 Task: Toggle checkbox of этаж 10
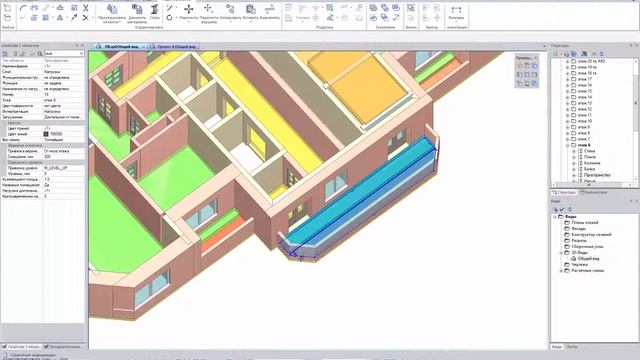click(x=573, y=121)
